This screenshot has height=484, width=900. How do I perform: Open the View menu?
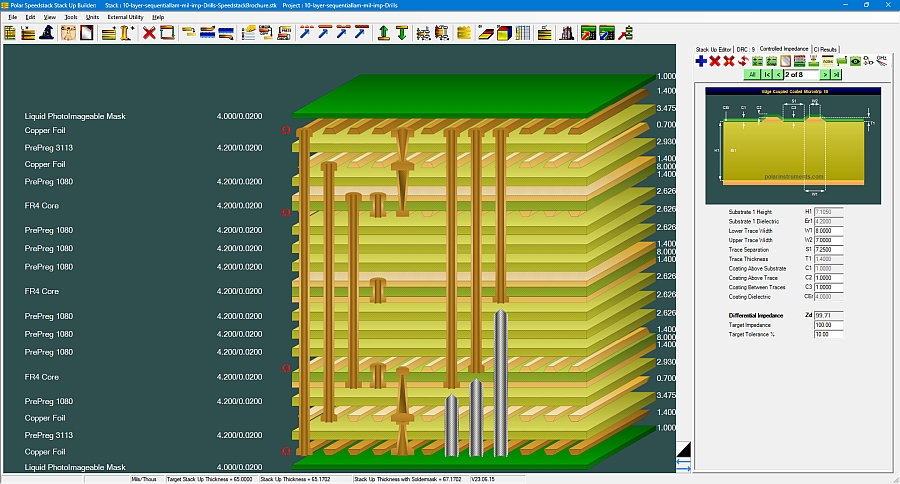tap(50, 17)
